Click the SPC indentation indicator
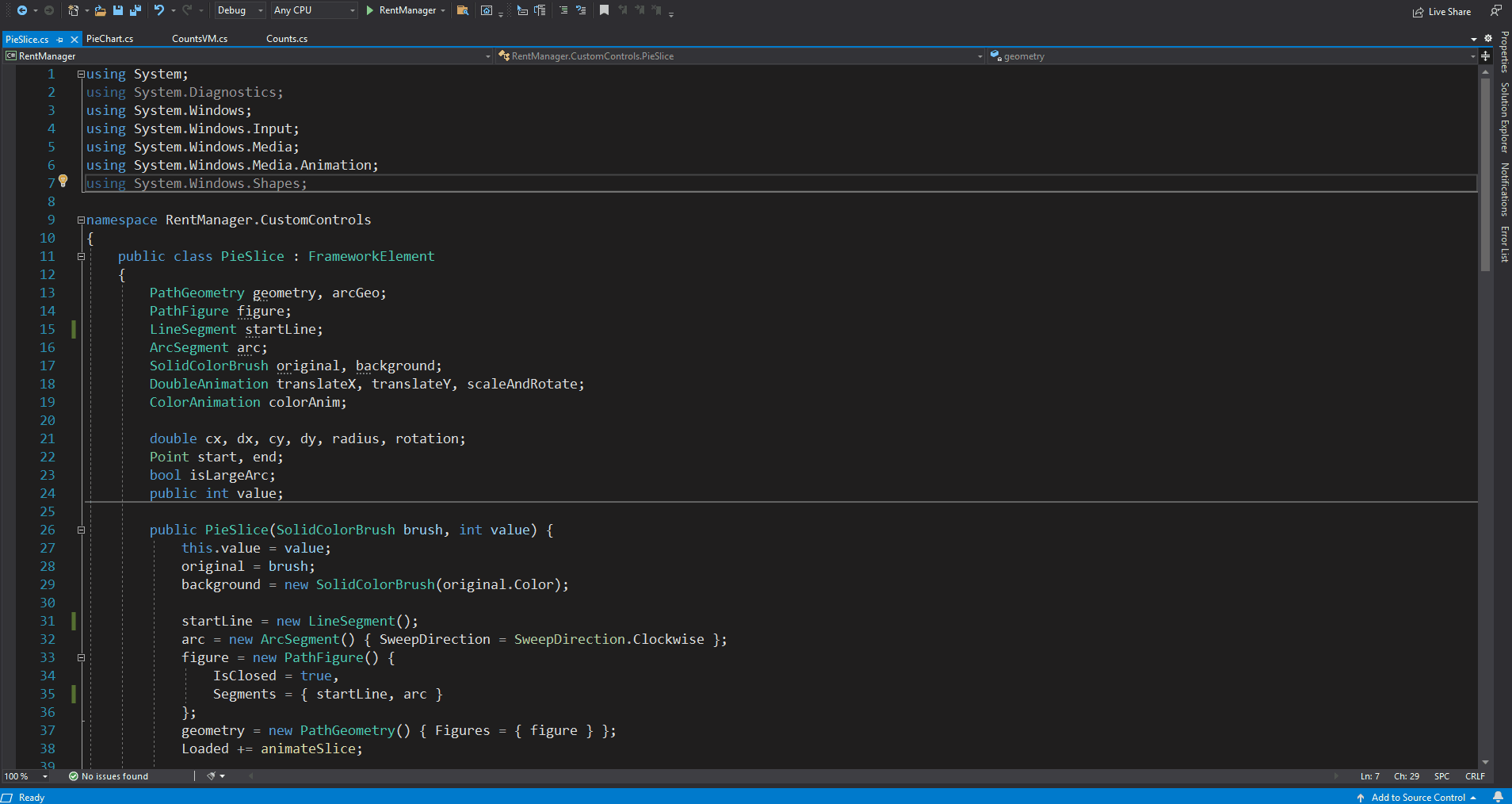Screen dimensions: 1512x804 (1441, 776)
